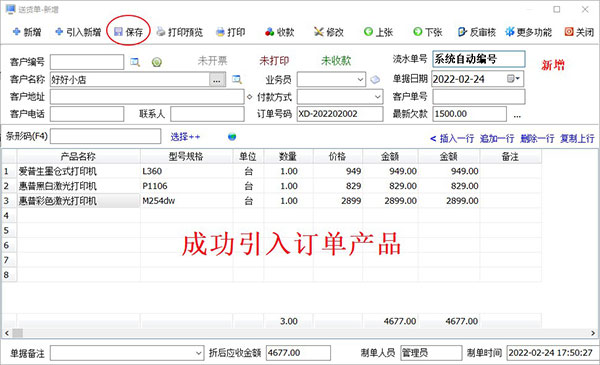
Task: Click the horizontal scrollbar right arrow
Action: click(x=593, y=333)
